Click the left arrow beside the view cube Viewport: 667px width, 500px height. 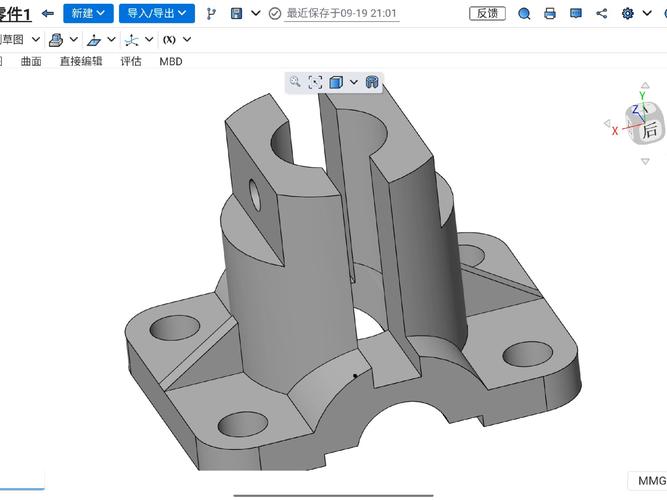point(607,123)
